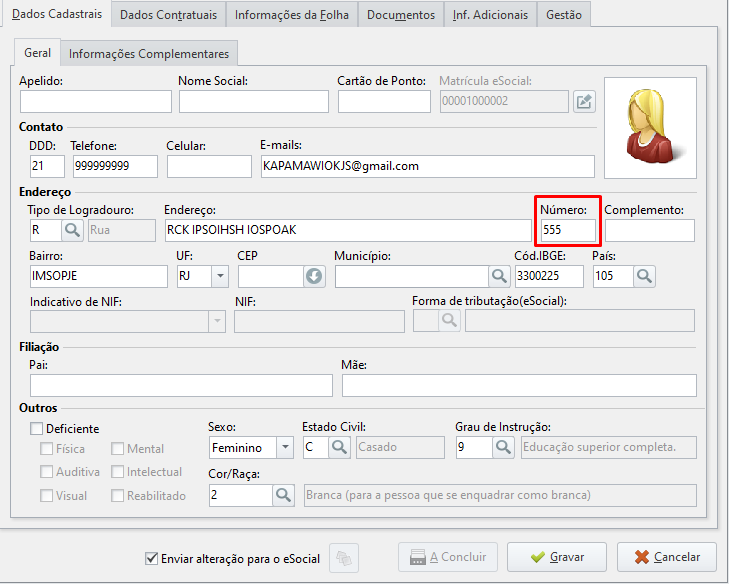Click the E-mails field
Image resolution: width=729 pixels, height=584 pixels.
tap(428, 166)
